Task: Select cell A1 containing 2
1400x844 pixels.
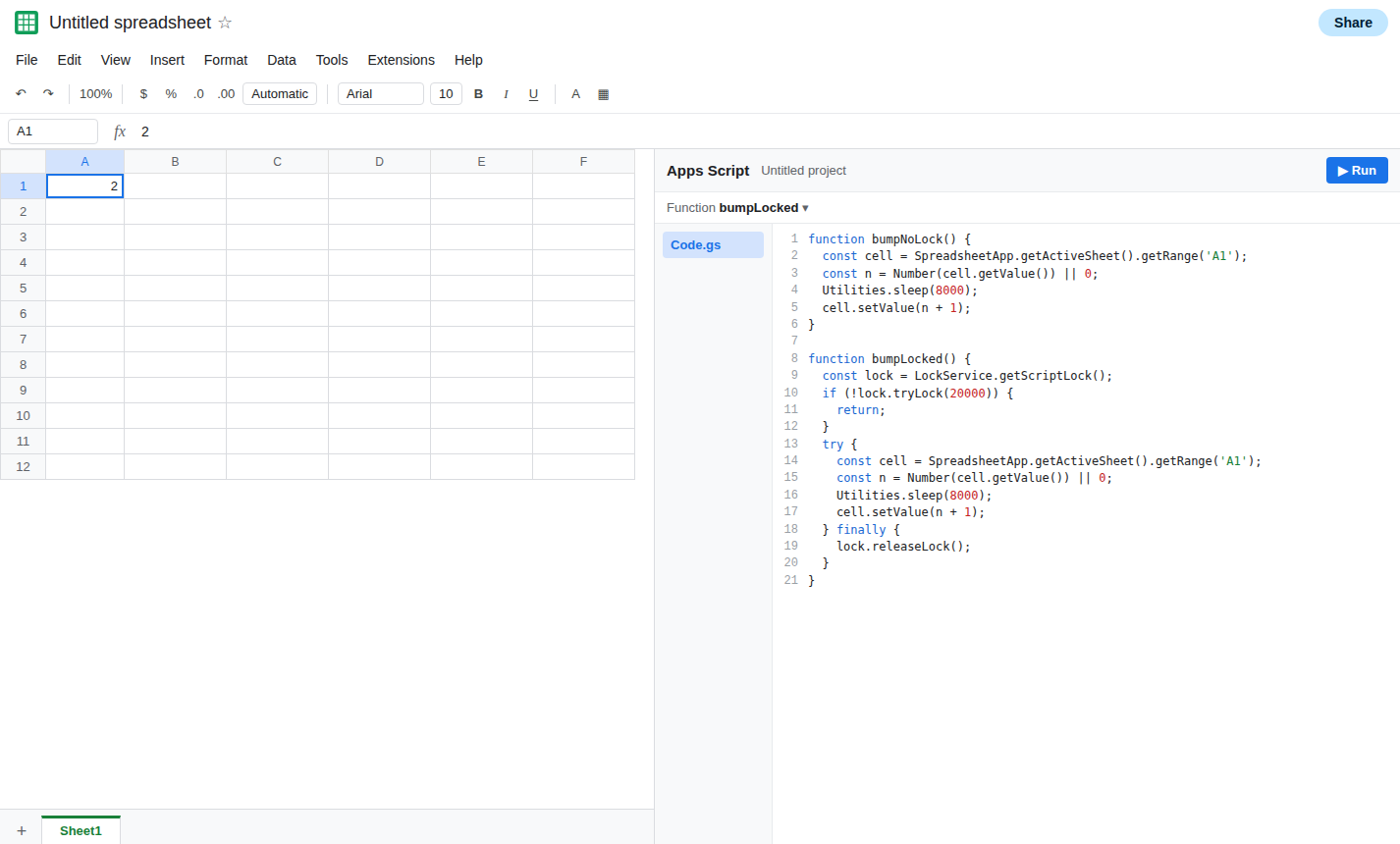Action: pyautogui.click(x=85, y=186)
